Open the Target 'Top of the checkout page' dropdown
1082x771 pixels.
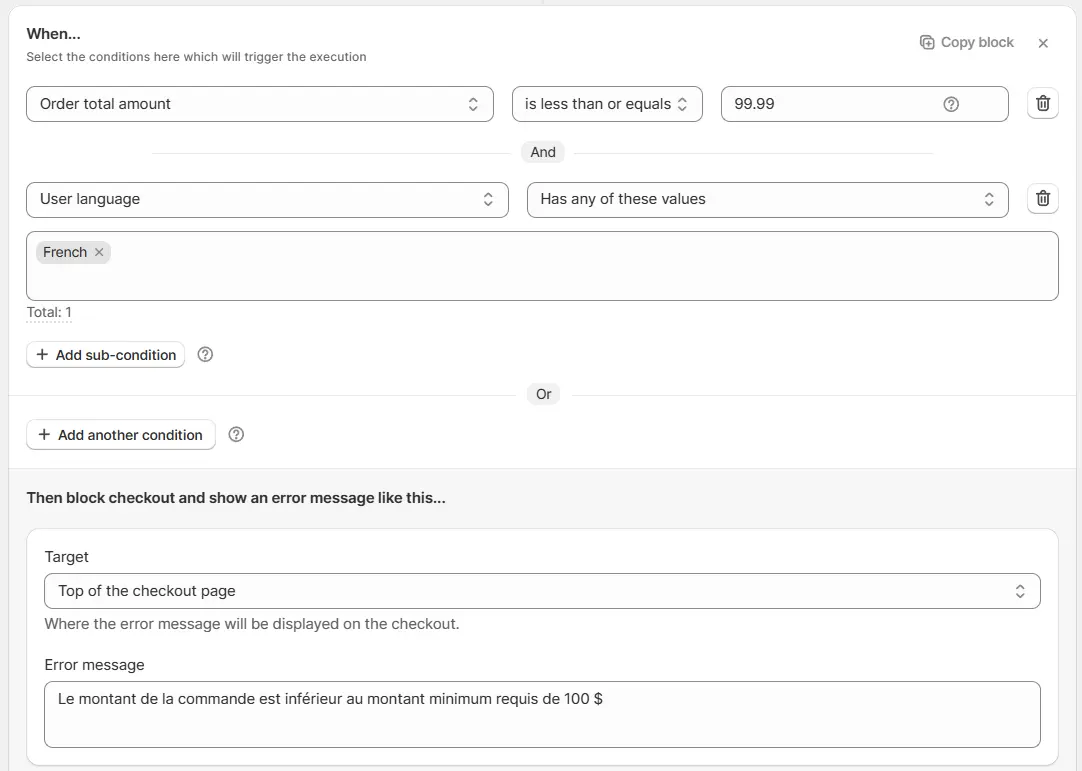pos(542,591)
